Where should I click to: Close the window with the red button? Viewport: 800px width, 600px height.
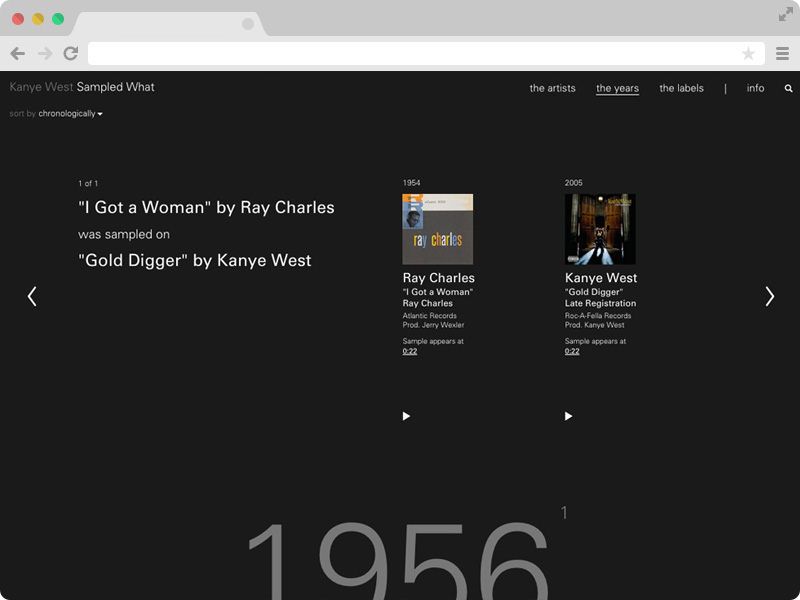tap(18, 19)
